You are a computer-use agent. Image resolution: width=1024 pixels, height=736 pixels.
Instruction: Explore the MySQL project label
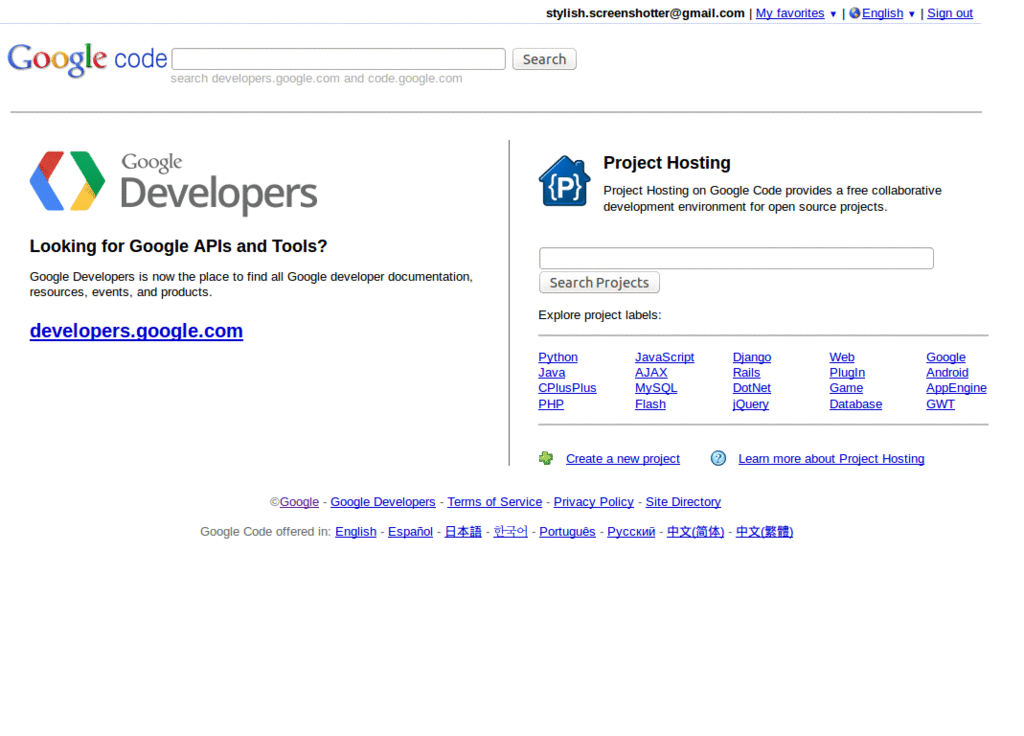(656, 388)
